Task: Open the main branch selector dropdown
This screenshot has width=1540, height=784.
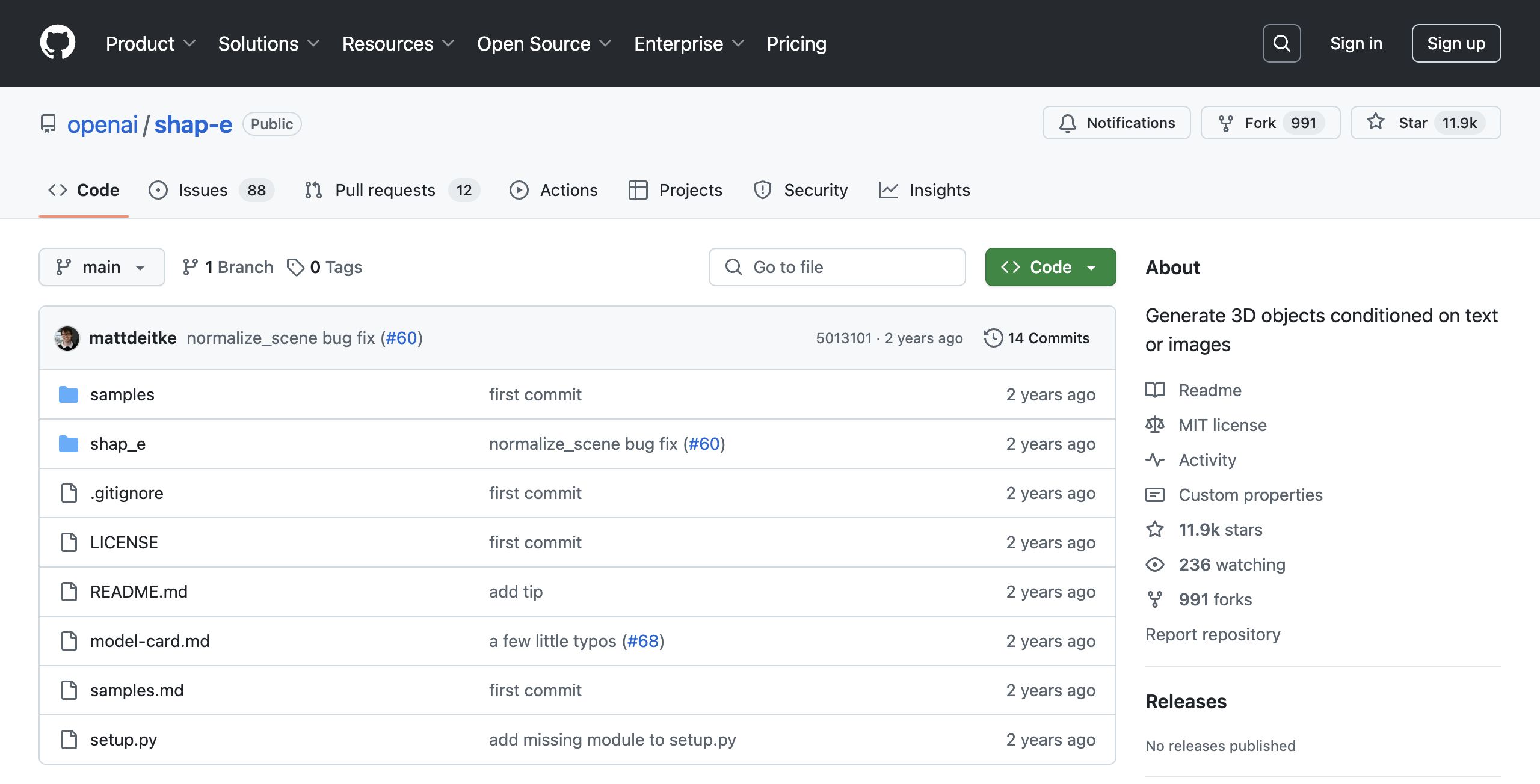Action: tap(102, 267)
